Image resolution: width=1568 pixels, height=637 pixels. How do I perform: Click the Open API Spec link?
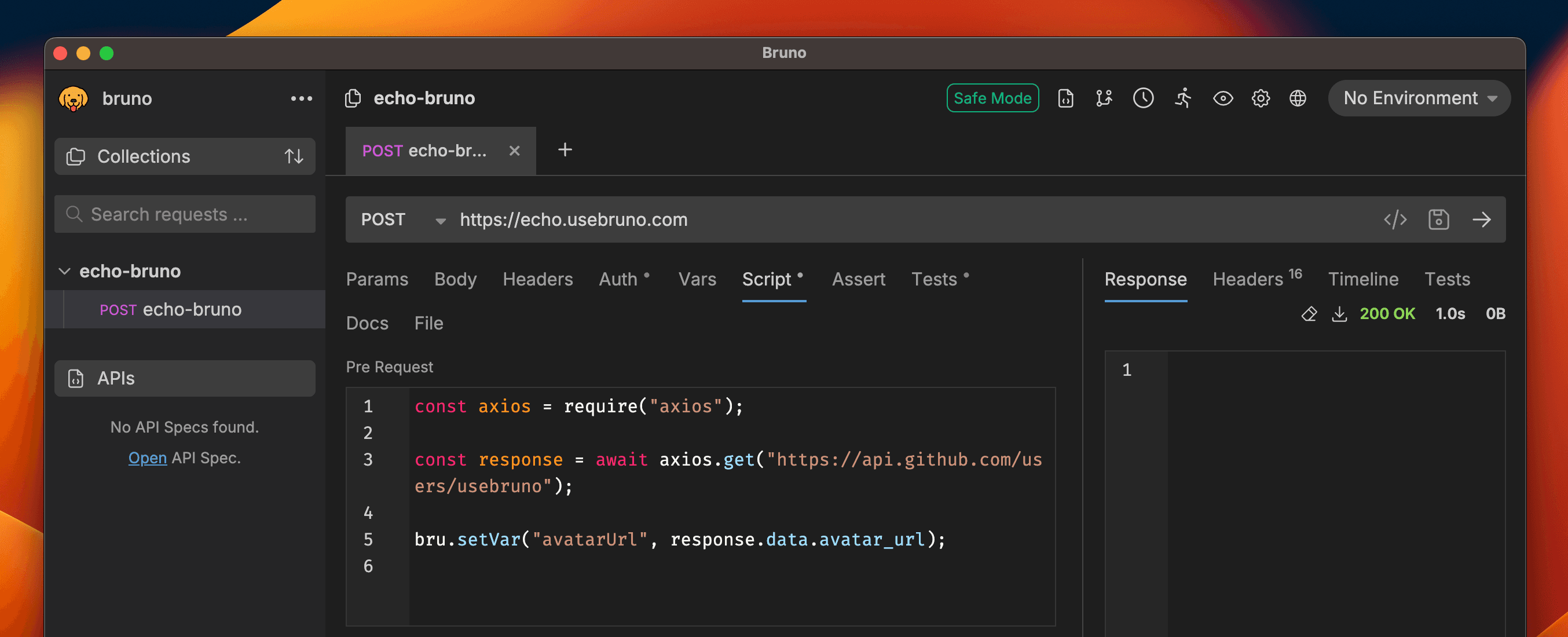pyautogui.click(x=147, y=457)
